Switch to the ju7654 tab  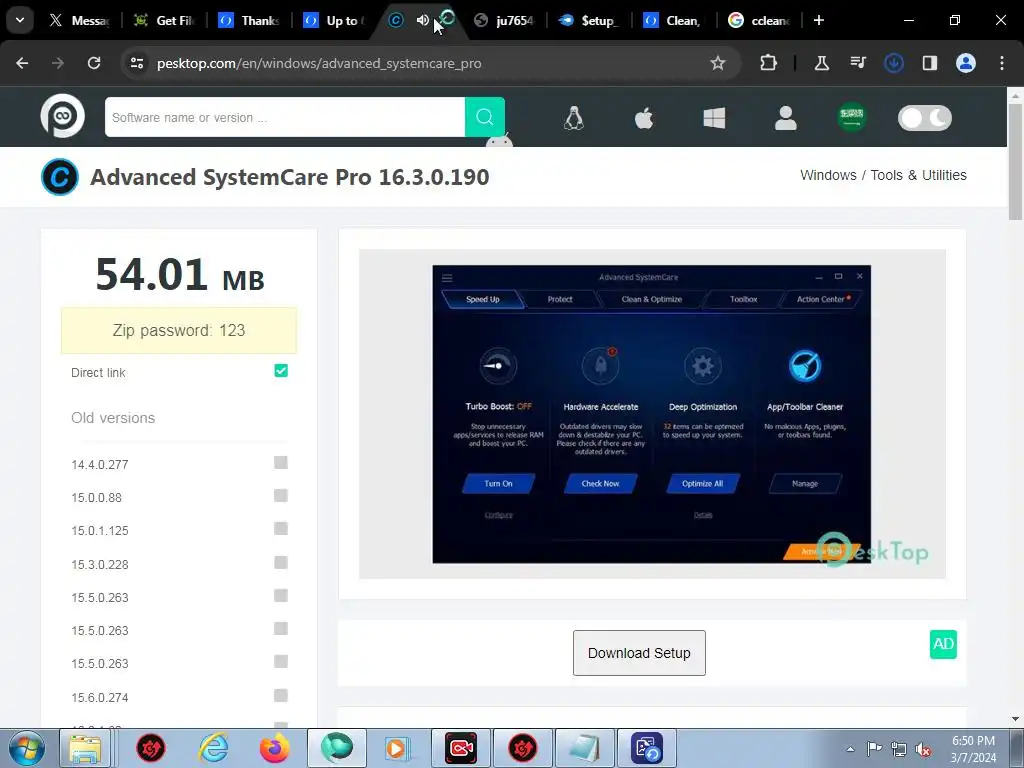(505, 20)
